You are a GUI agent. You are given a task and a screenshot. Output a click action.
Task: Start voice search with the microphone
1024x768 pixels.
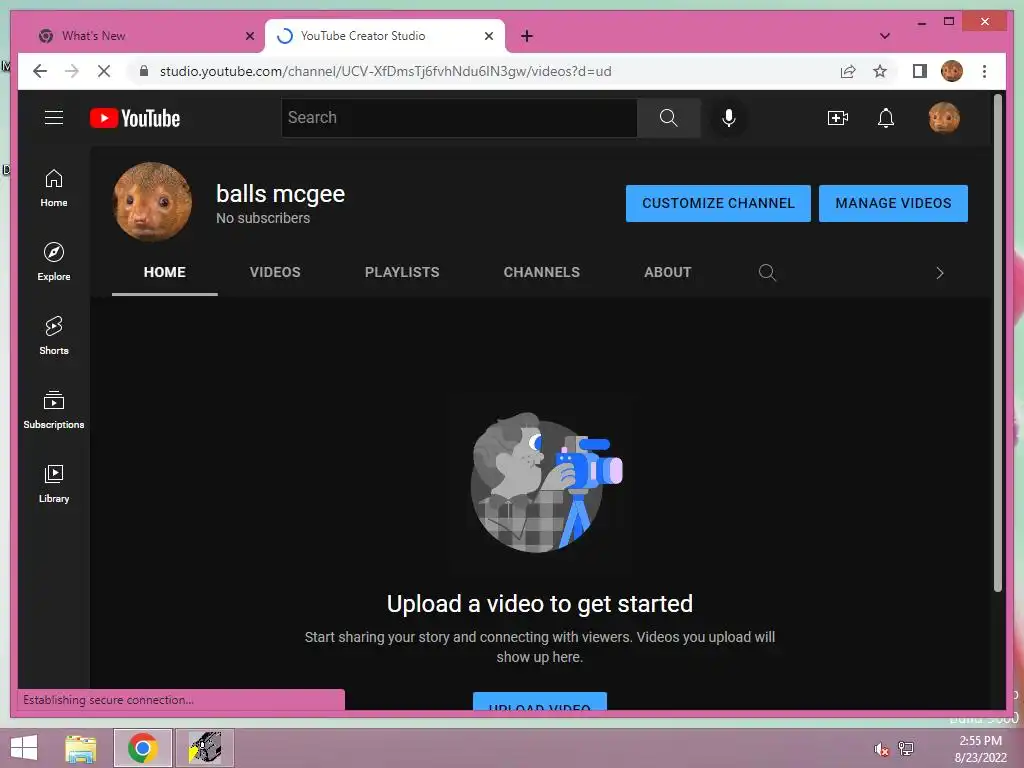pos(729,118)
